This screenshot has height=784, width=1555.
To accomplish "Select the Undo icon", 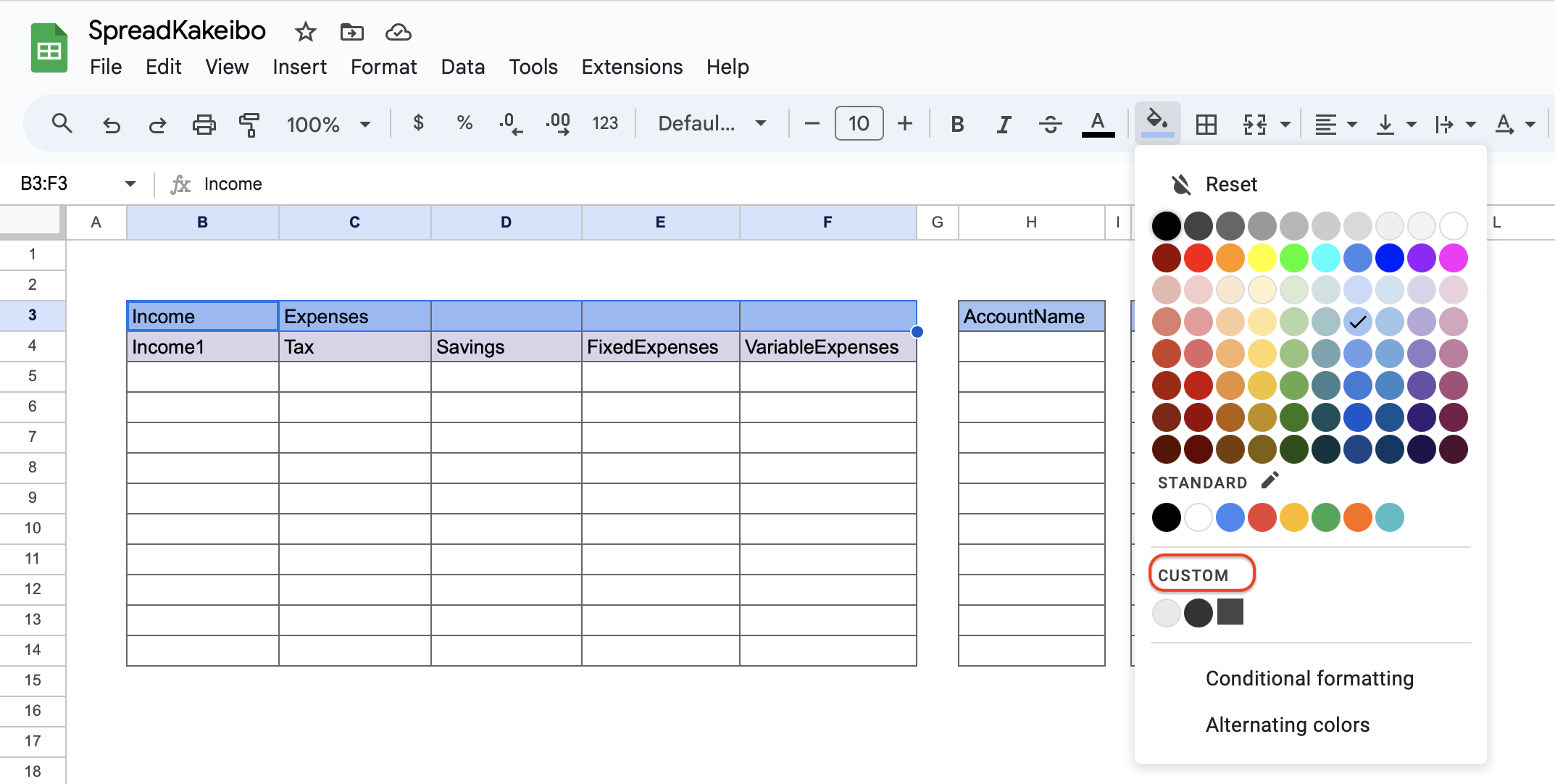I will [111, 123].
